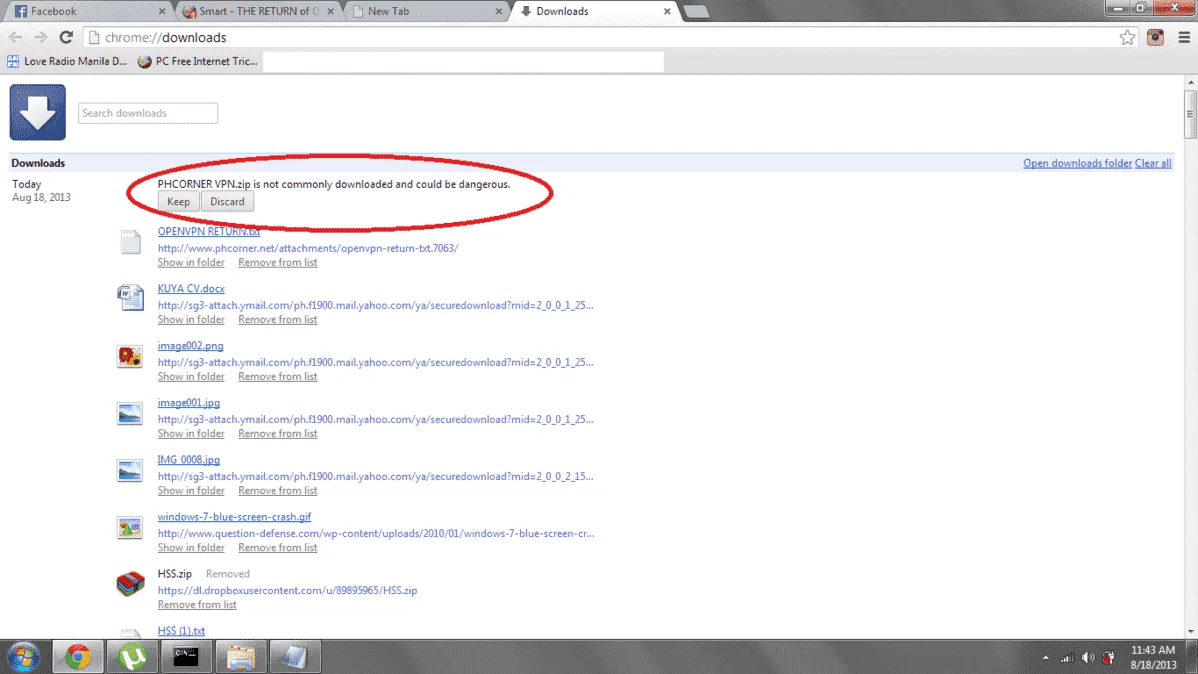Open the HSS (1).txt link
The image size is (1198, 674).
click(x=181, y=630)
